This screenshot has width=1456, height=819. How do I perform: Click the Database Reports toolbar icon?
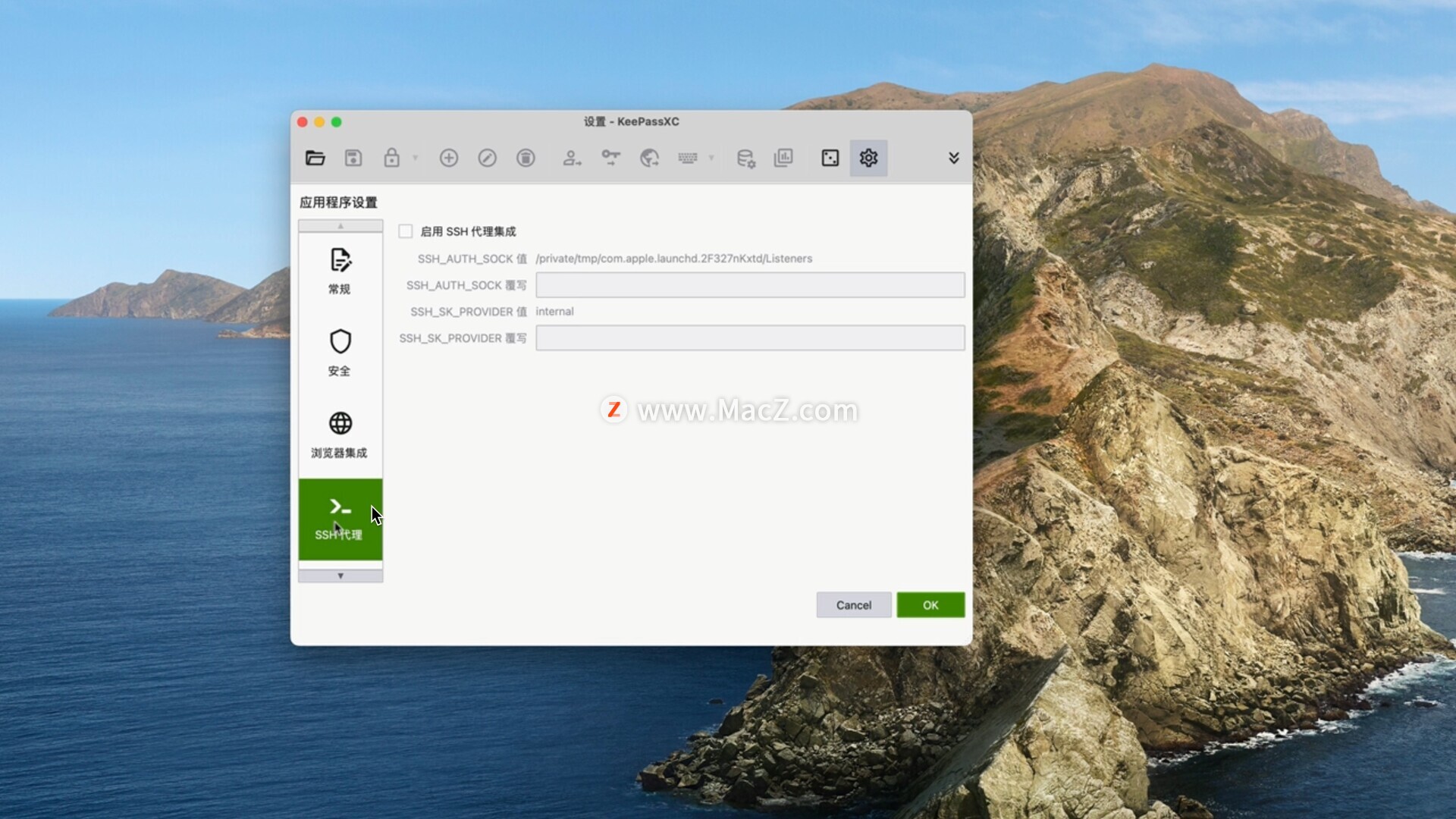783,158
